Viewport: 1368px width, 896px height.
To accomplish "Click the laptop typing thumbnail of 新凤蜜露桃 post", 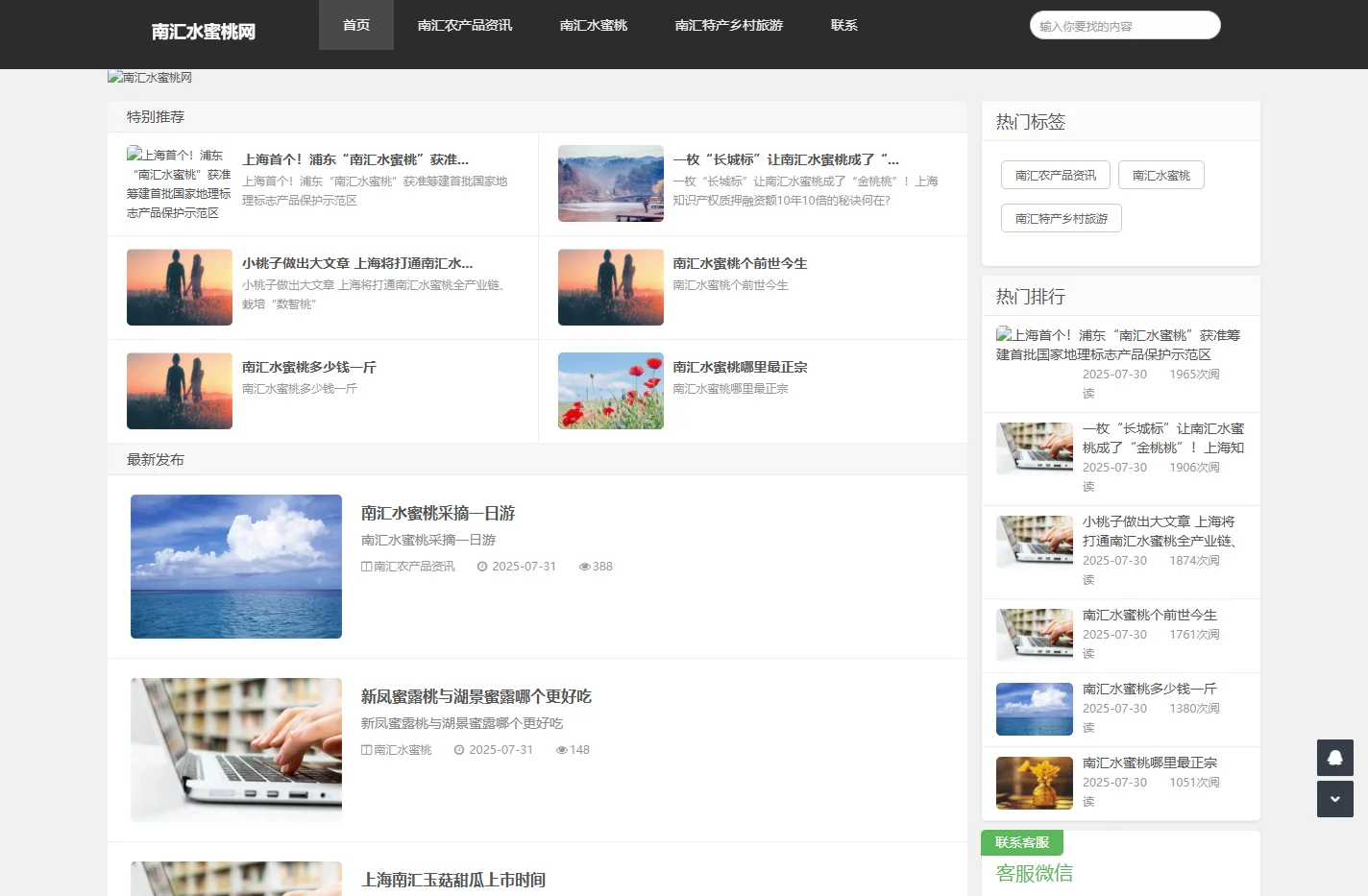I will pos(236,750).
